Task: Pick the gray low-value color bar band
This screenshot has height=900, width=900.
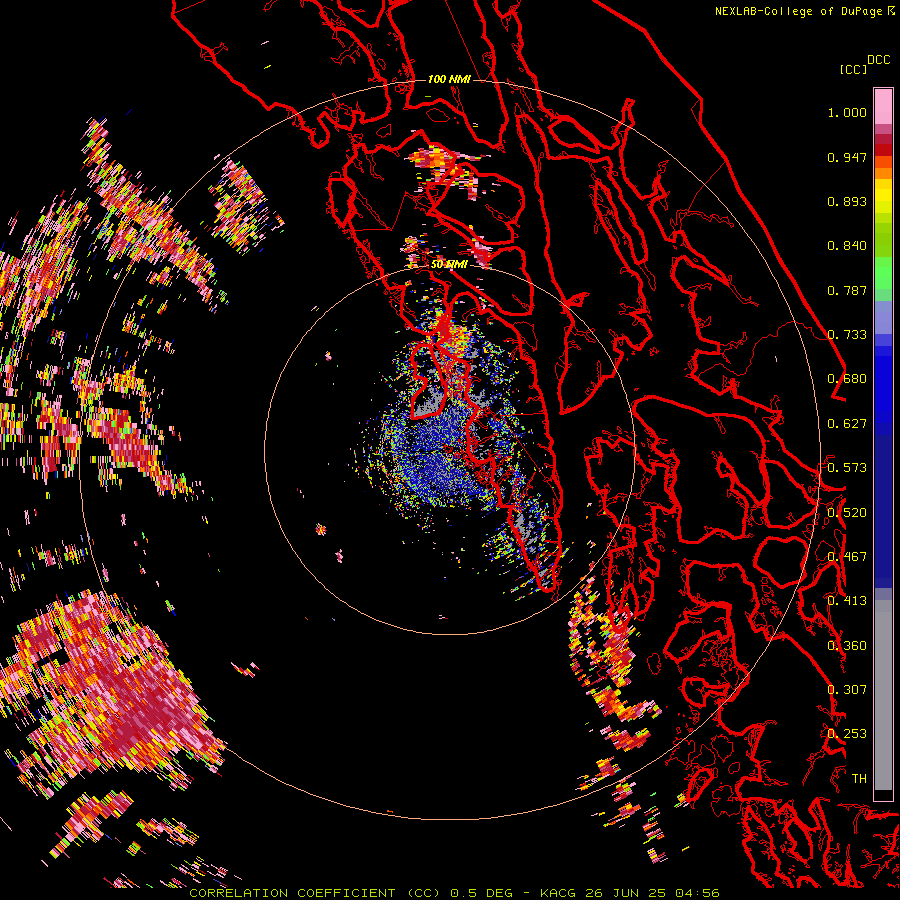Action: (x=883, y=695)
